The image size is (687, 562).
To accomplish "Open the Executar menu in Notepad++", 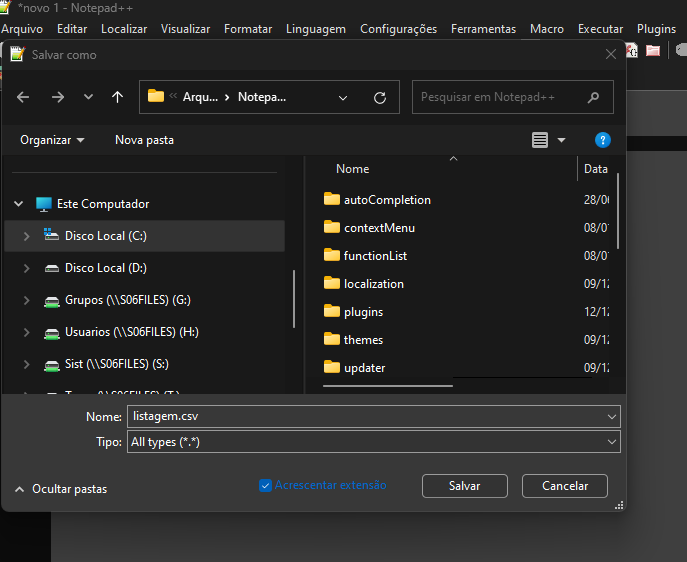I will point(600,29).
